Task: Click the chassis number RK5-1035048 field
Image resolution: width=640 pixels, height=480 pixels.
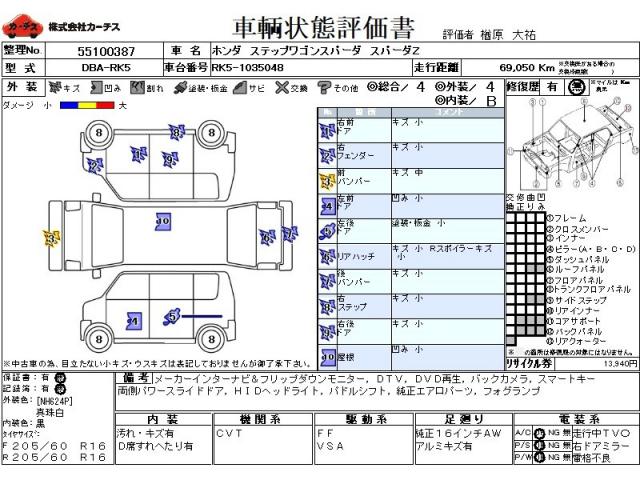Action: coord(247,68)
